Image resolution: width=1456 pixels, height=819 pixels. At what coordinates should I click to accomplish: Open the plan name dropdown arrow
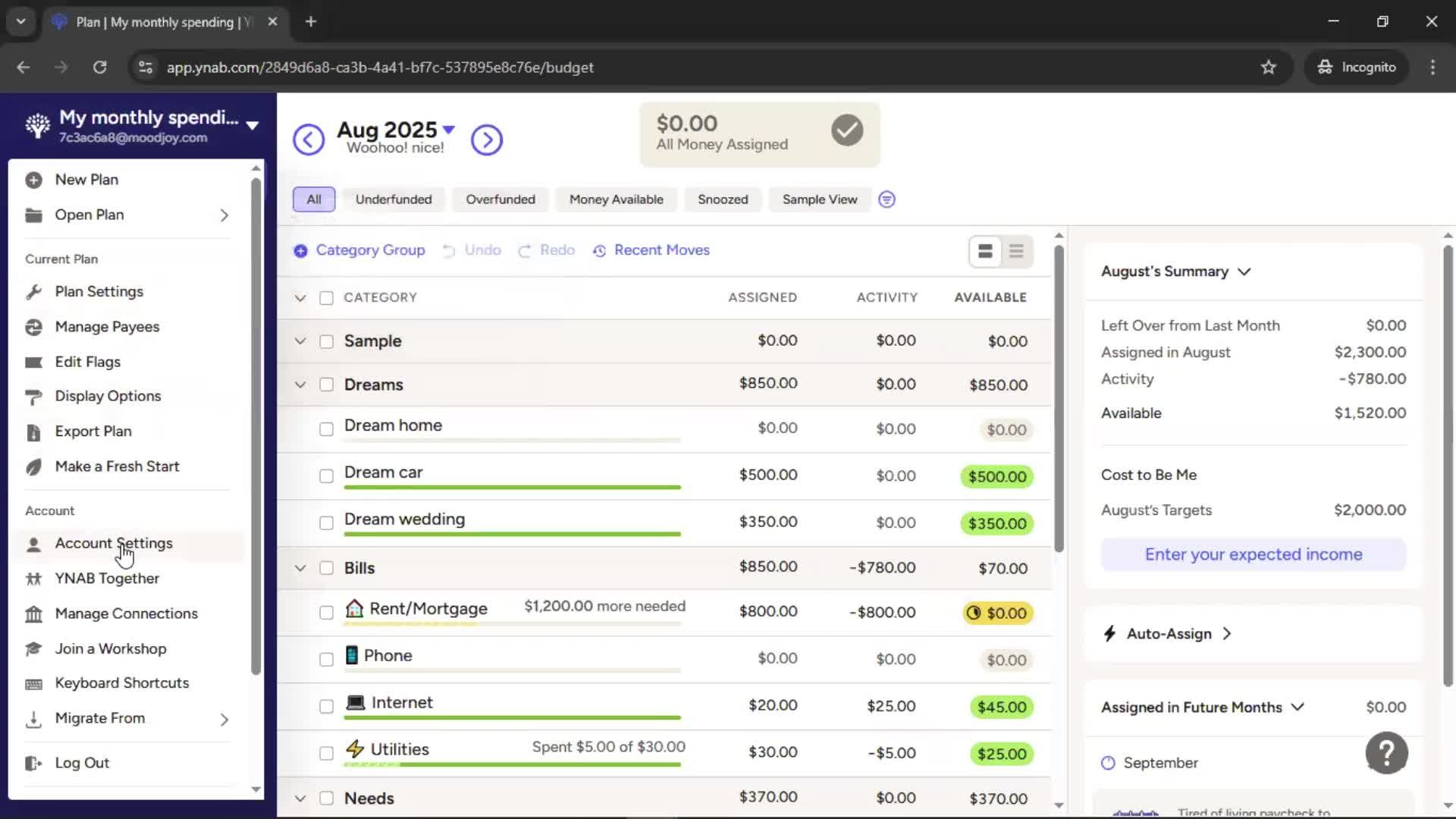tap(253, 125)
